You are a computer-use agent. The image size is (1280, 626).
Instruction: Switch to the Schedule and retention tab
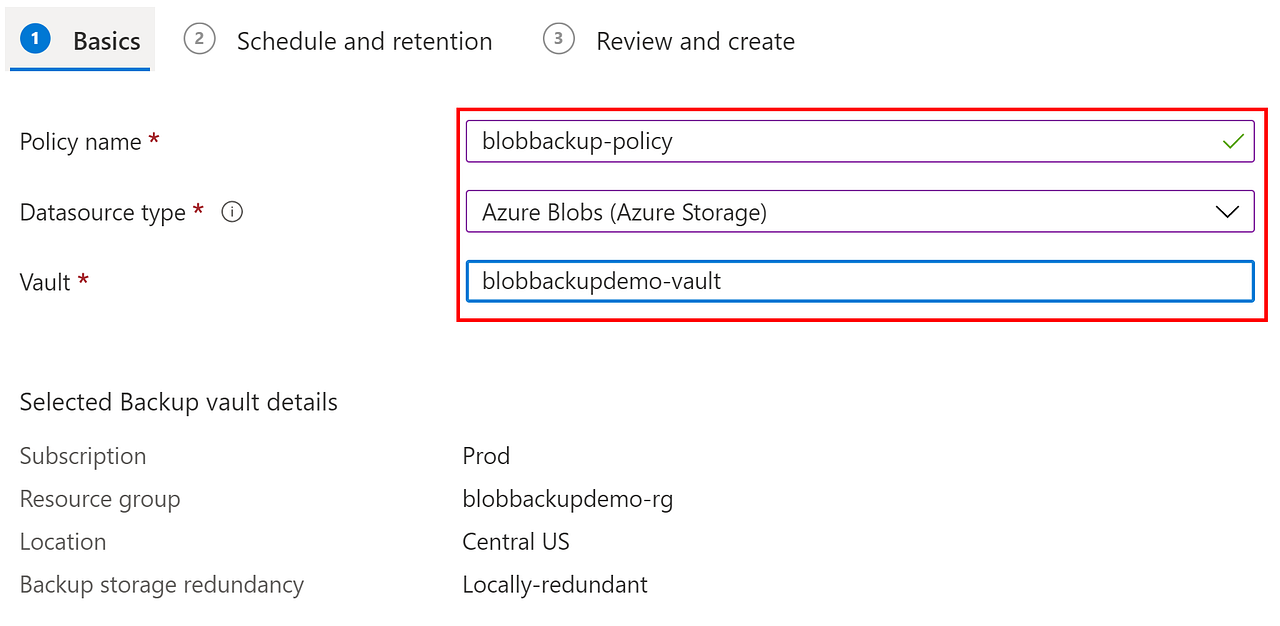point(364,41)
